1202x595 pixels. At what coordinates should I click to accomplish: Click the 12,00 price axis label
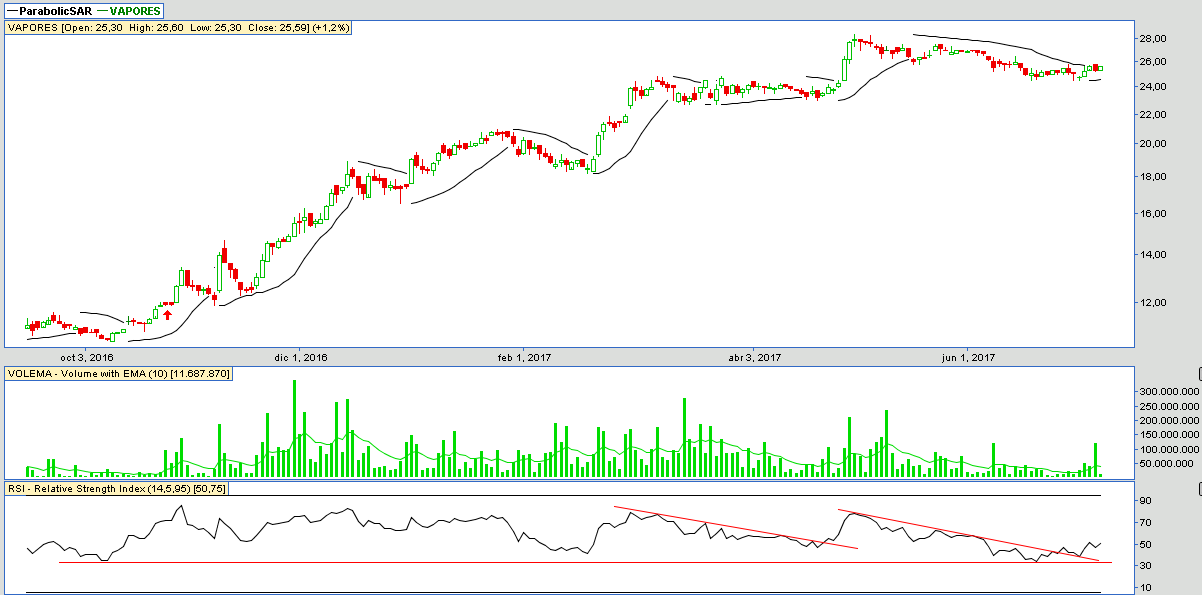point(1153,303)
